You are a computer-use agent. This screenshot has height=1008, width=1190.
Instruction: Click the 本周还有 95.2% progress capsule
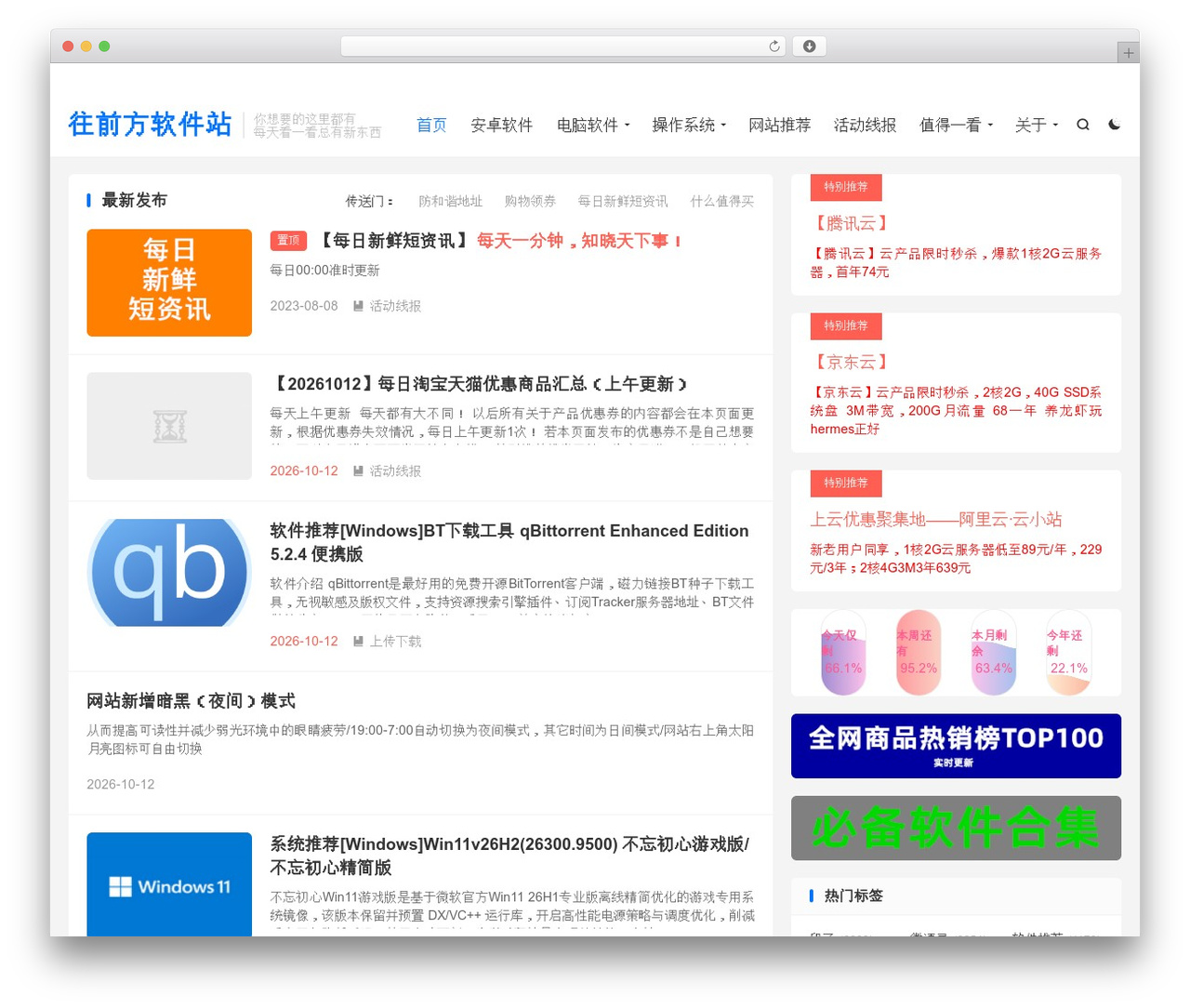tap(919, 653)
